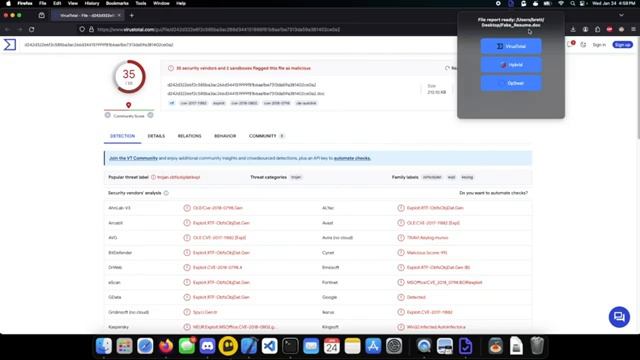Open Finder from the Dock
The image size is (640, 360).
[104, 346]
